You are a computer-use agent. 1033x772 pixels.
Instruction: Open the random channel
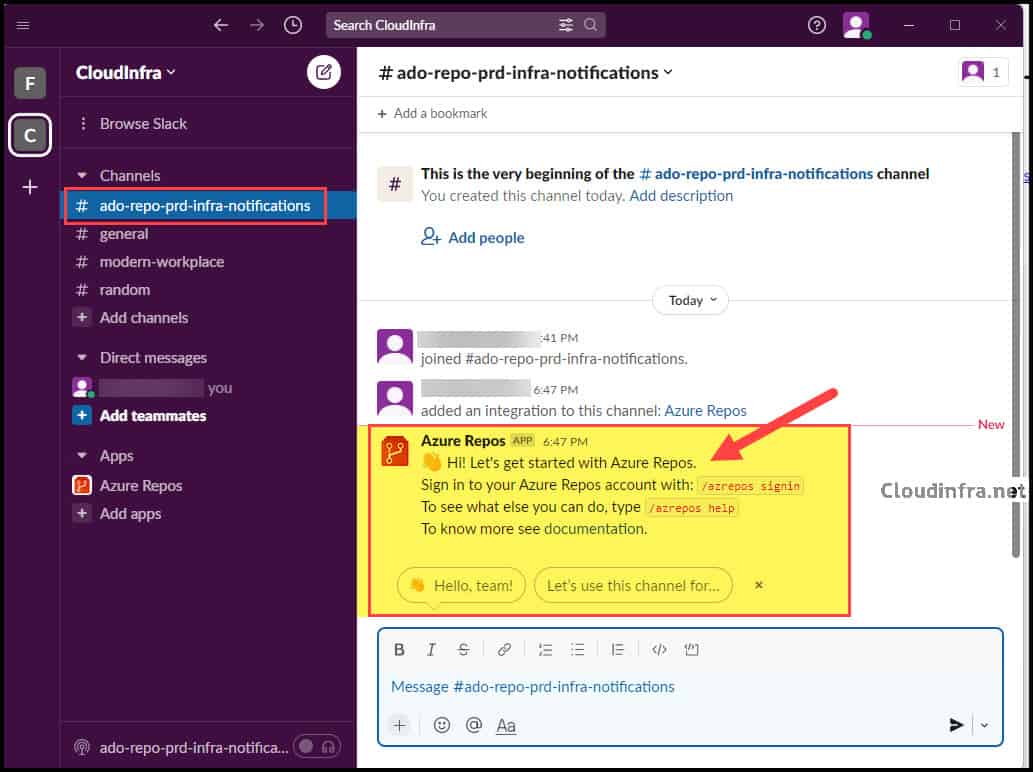point(125,290)
